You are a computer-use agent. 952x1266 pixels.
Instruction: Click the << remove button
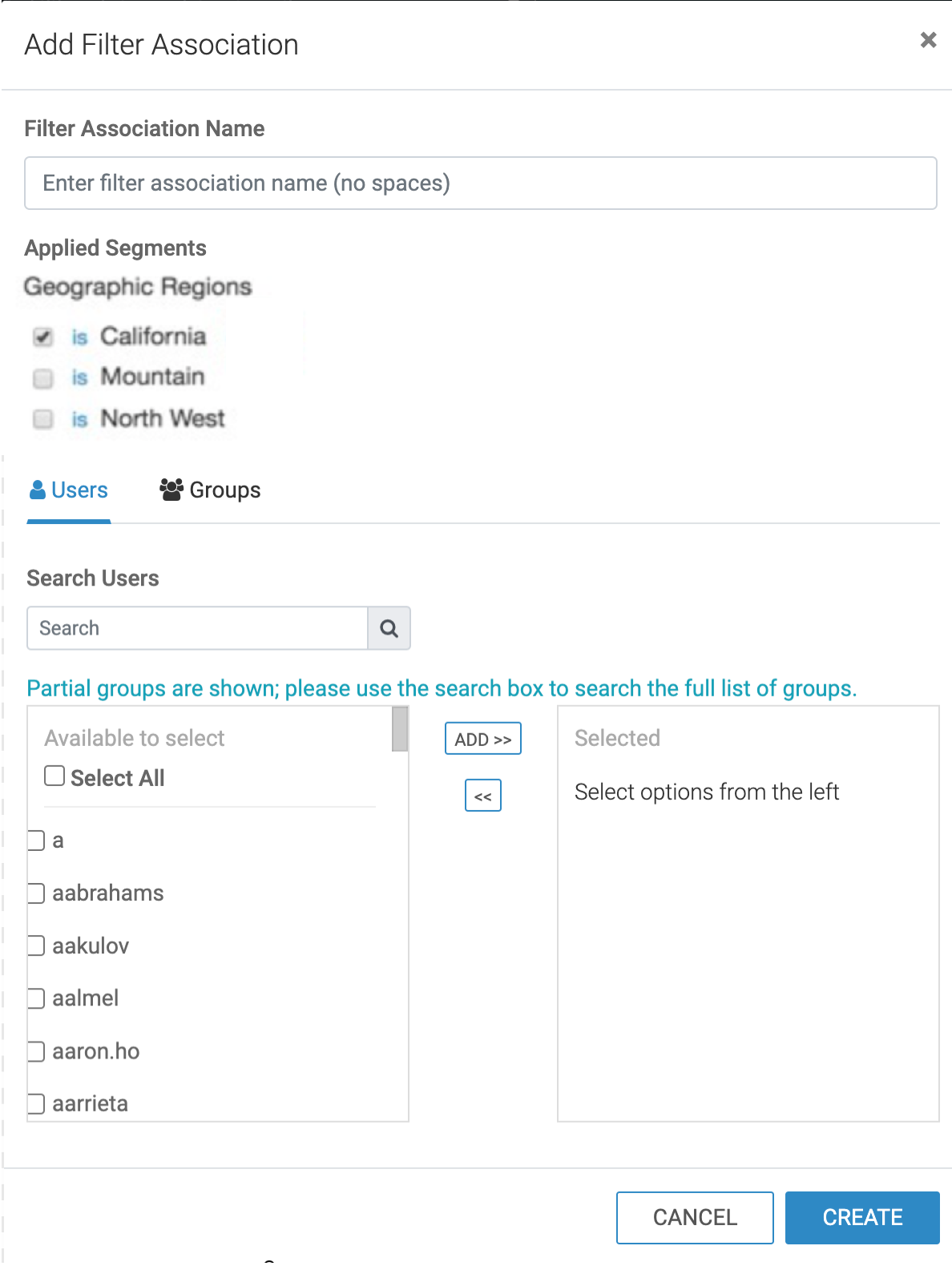[x=483, y=796]
